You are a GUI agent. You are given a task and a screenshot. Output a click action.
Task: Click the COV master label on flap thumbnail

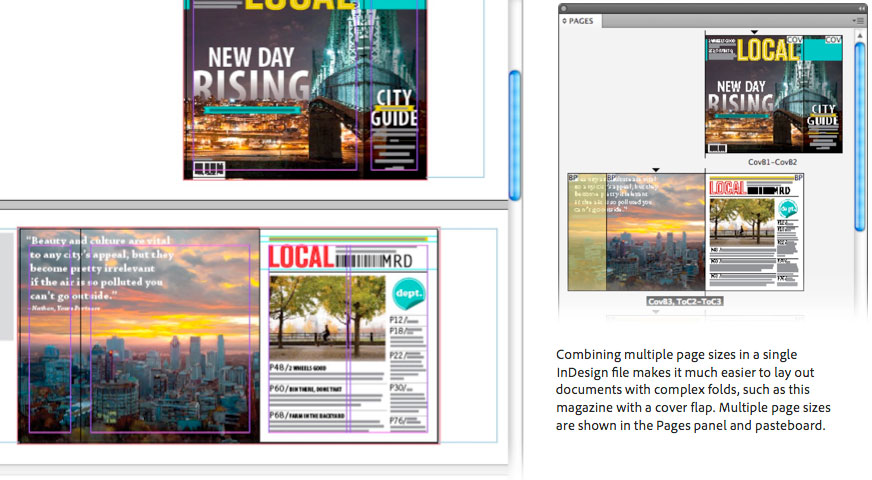[x=833, y=39]
